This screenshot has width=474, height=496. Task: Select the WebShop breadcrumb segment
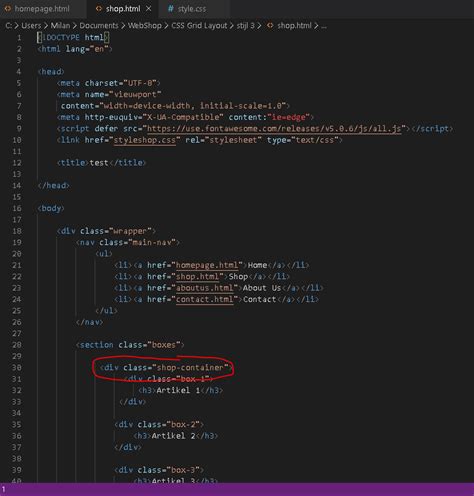coord(144,26)
